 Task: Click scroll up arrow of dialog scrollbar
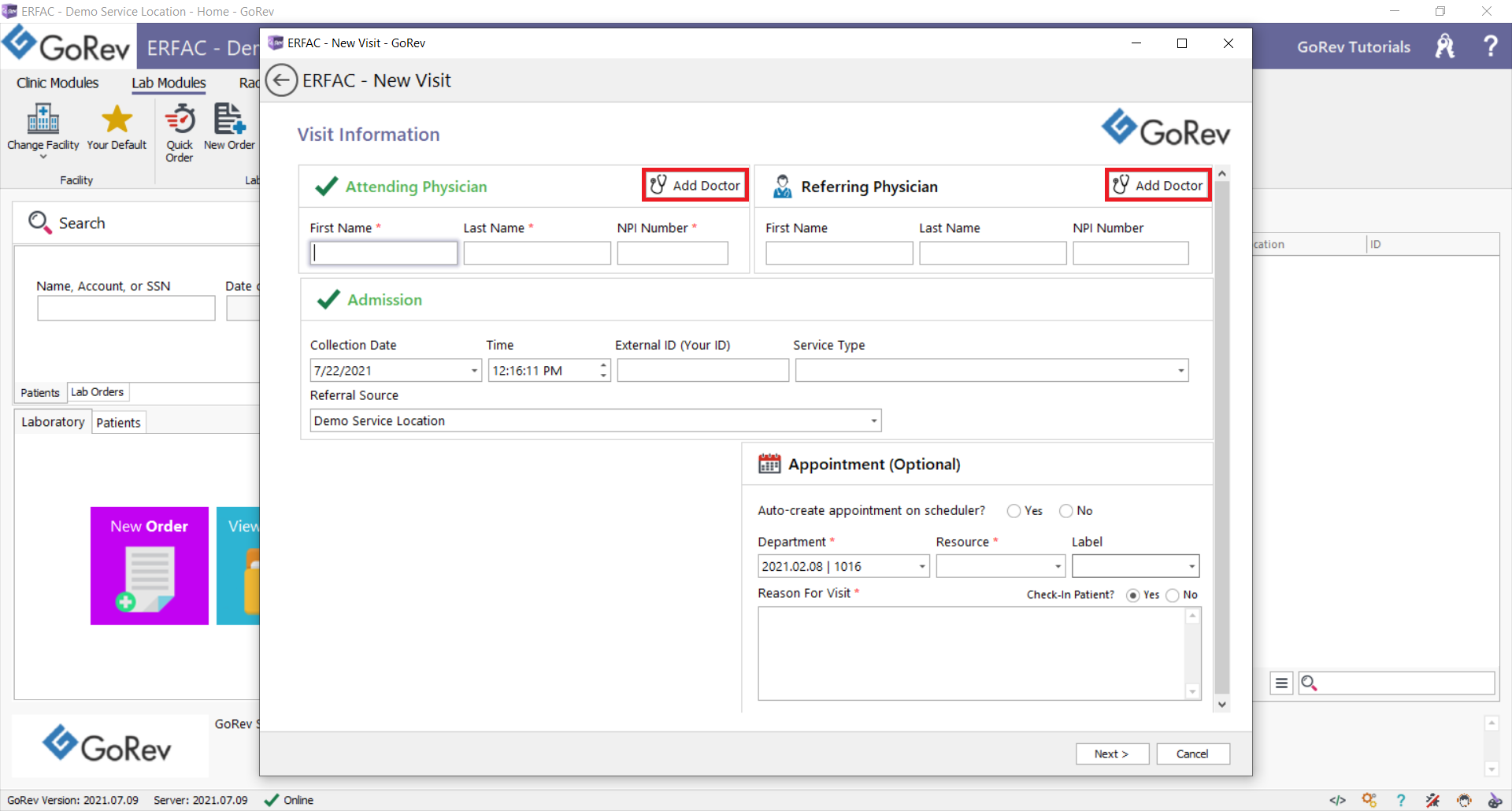[1221, 173]
